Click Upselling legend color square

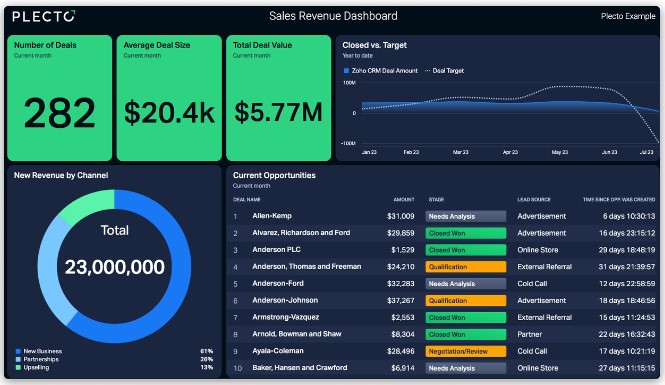coord(18,367)
